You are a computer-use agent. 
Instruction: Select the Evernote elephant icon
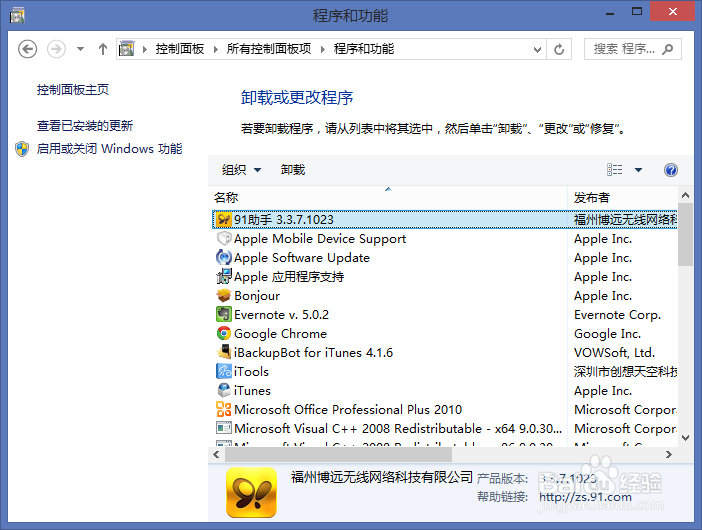tap(223, 314)
